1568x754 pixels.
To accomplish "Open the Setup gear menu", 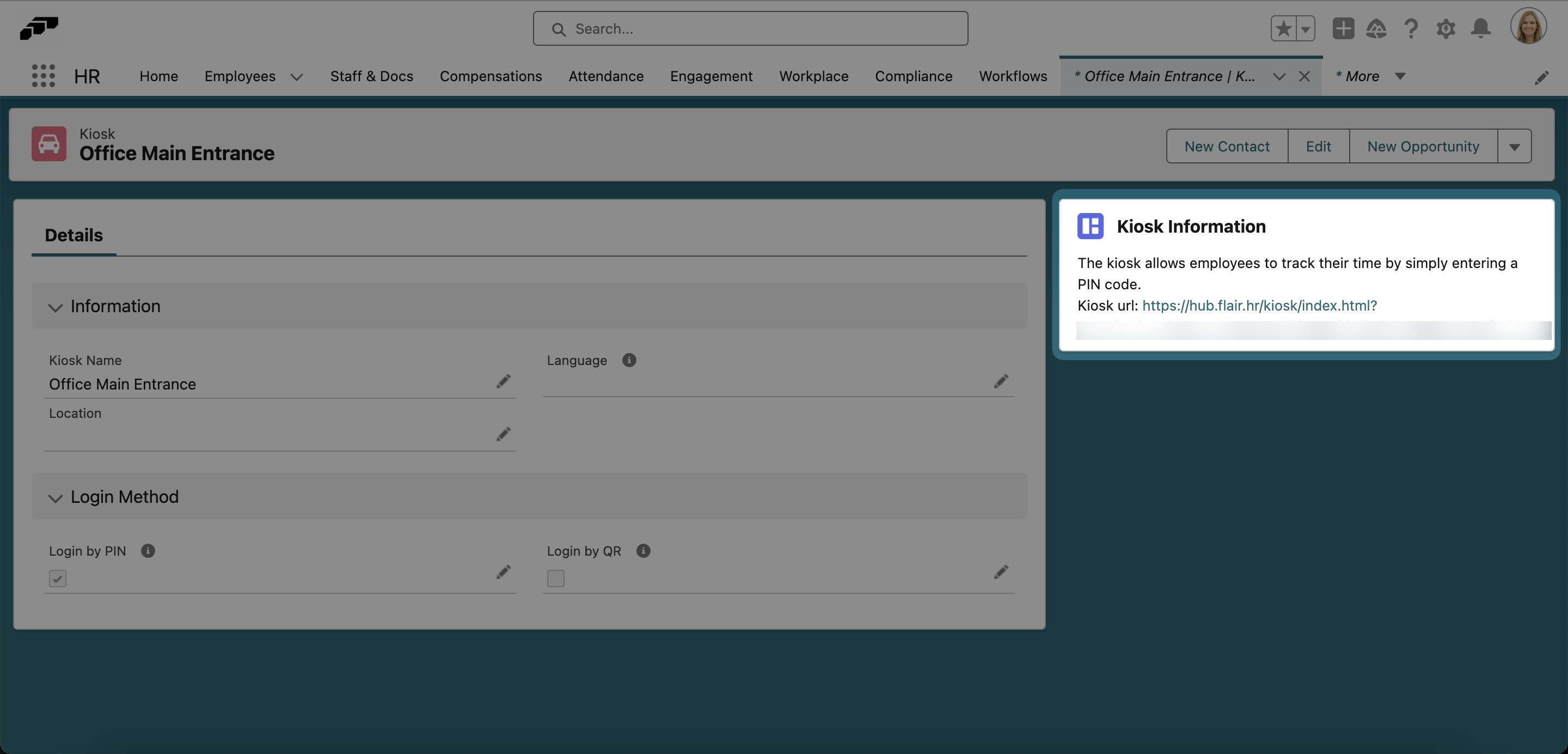I will [x=1445, y=29].
